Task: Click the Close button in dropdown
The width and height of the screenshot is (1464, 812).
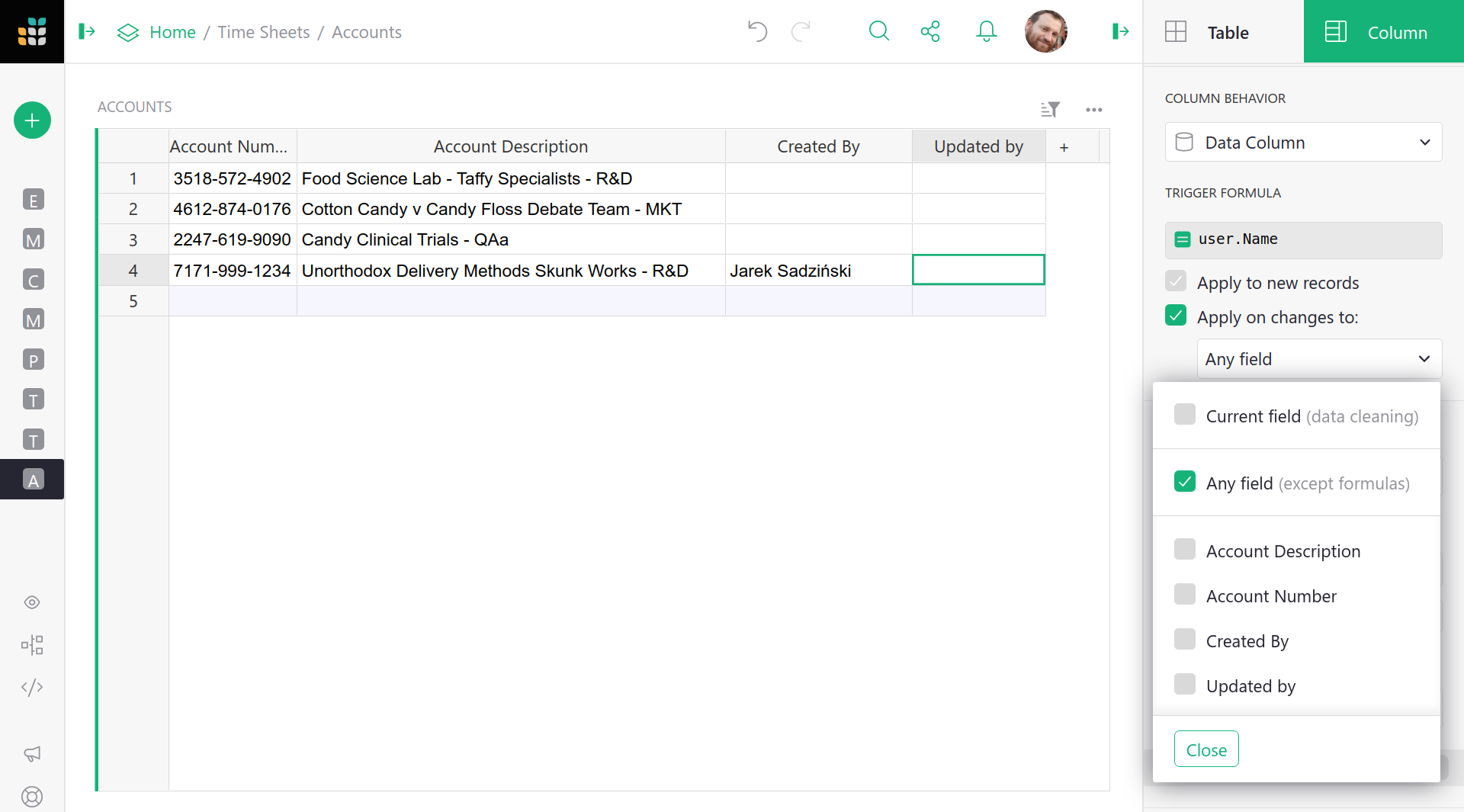Action: coord(1206,749)
